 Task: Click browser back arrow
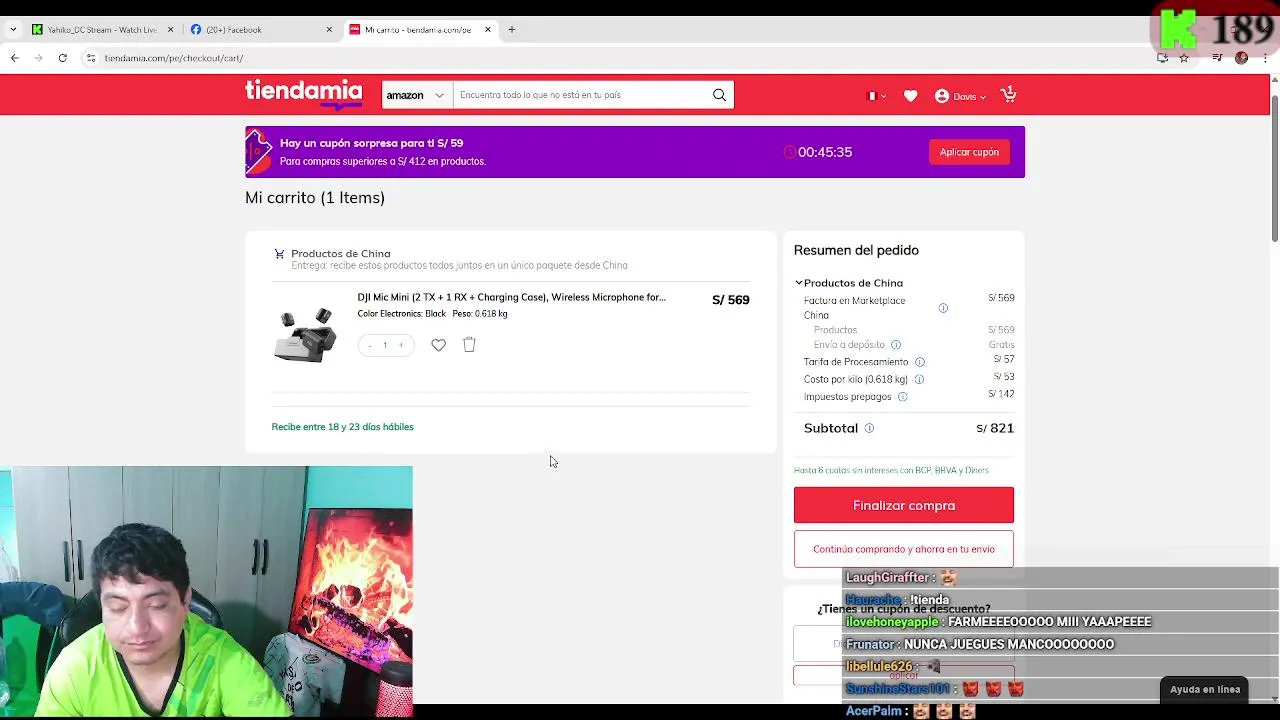(x=15, y=58)
